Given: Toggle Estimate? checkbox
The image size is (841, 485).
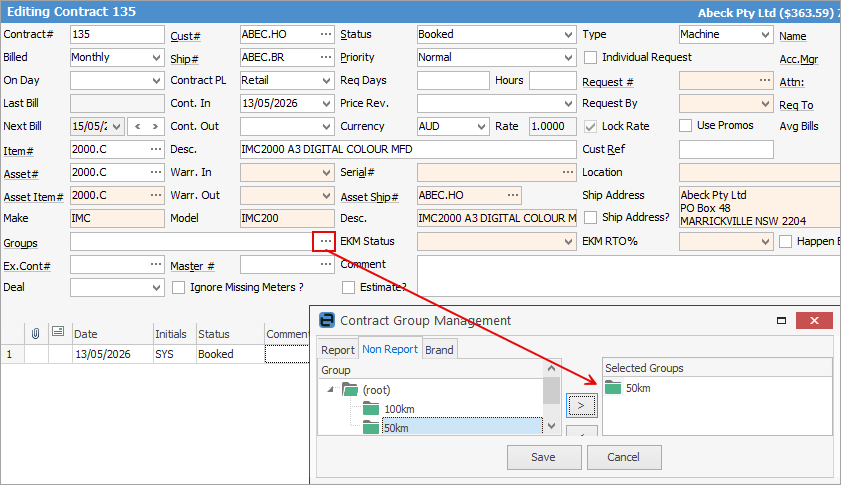Looking at the screenshot, I should pyautogui.click(x=348, y=288).
